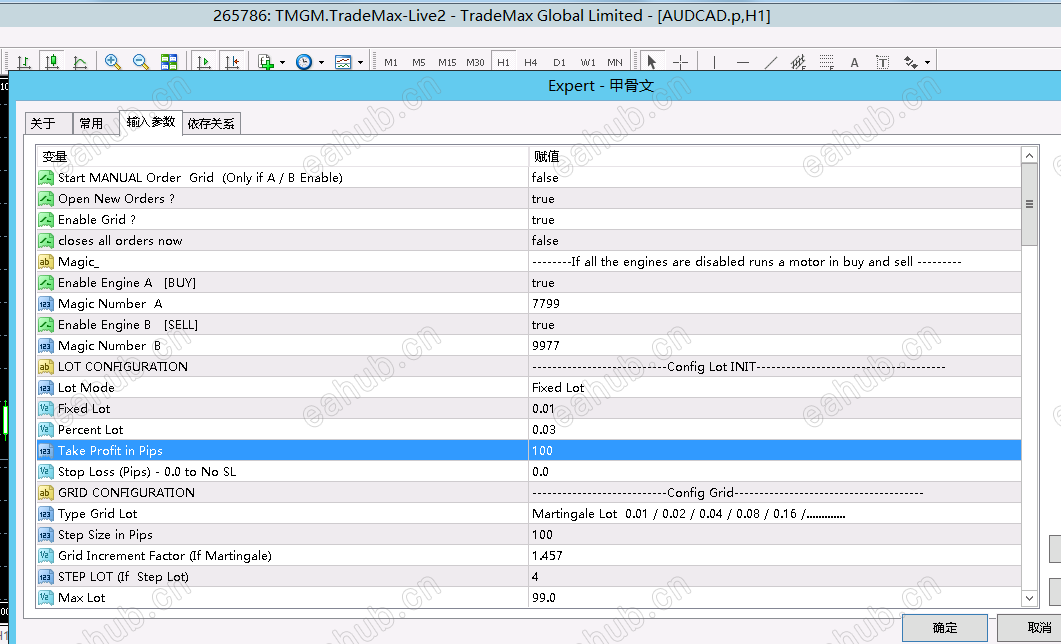1061x644 pixels.
Task: Select value of Start MANUAL Order Grid
Action: [x=775, y=177]
